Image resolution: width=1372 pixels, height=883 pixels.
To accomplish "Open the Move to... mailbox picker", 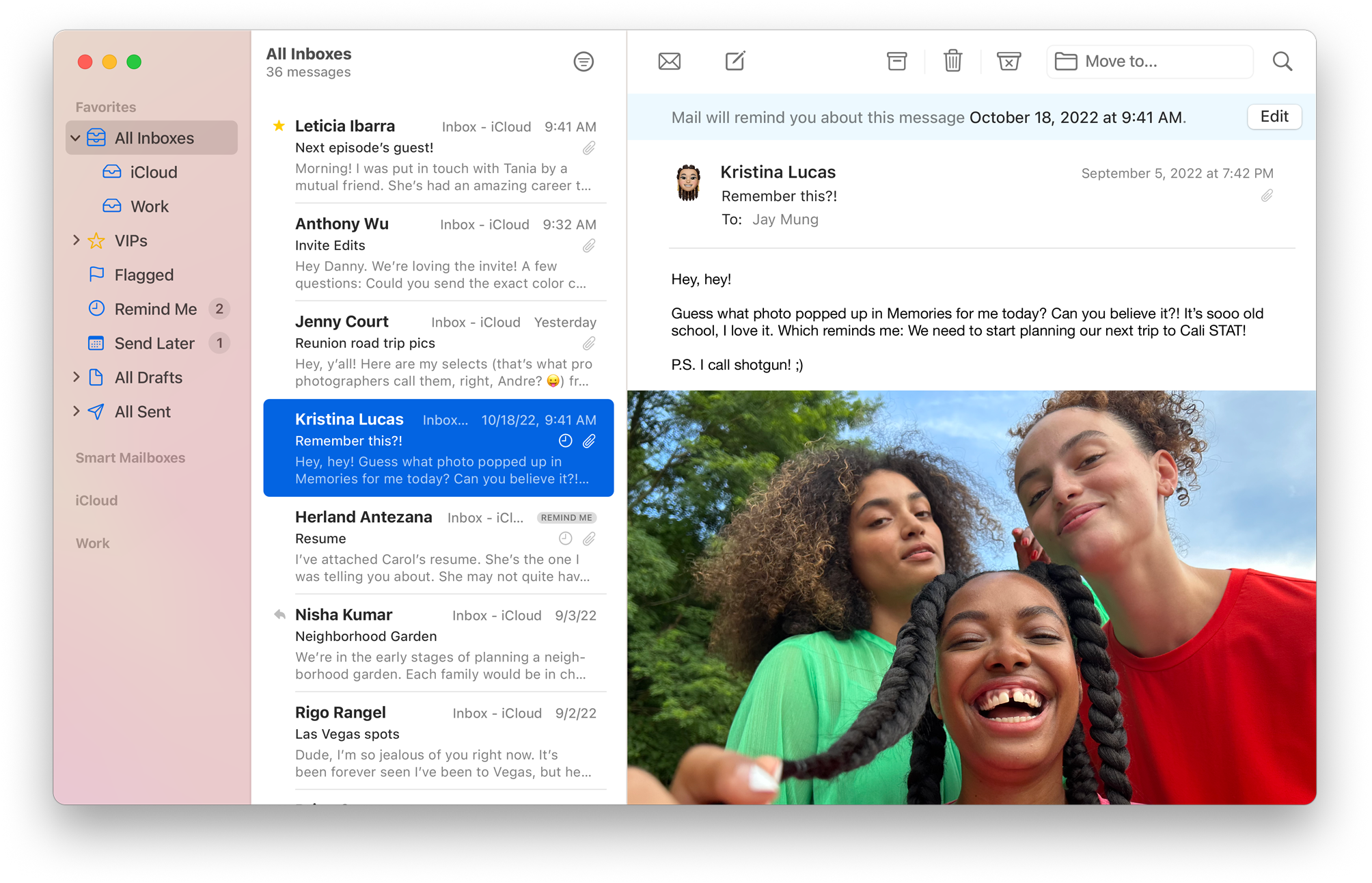I will point(1149,61).
